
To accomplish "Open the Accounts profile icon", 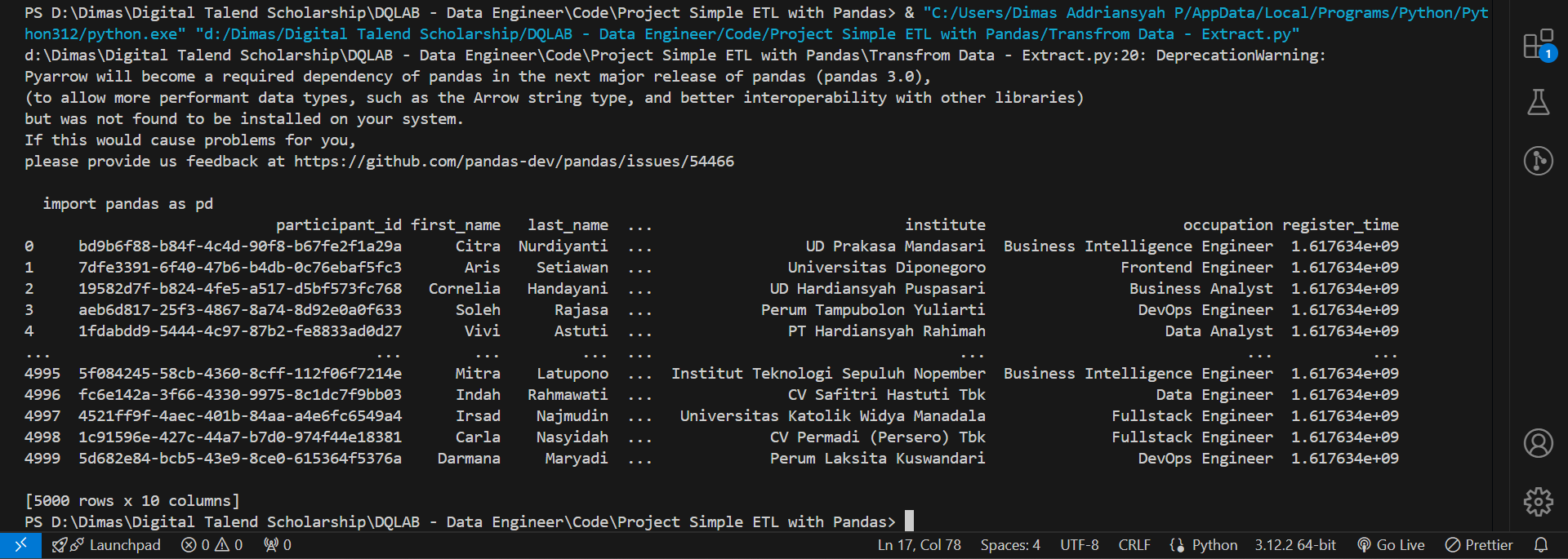I will click(1538, 443).
